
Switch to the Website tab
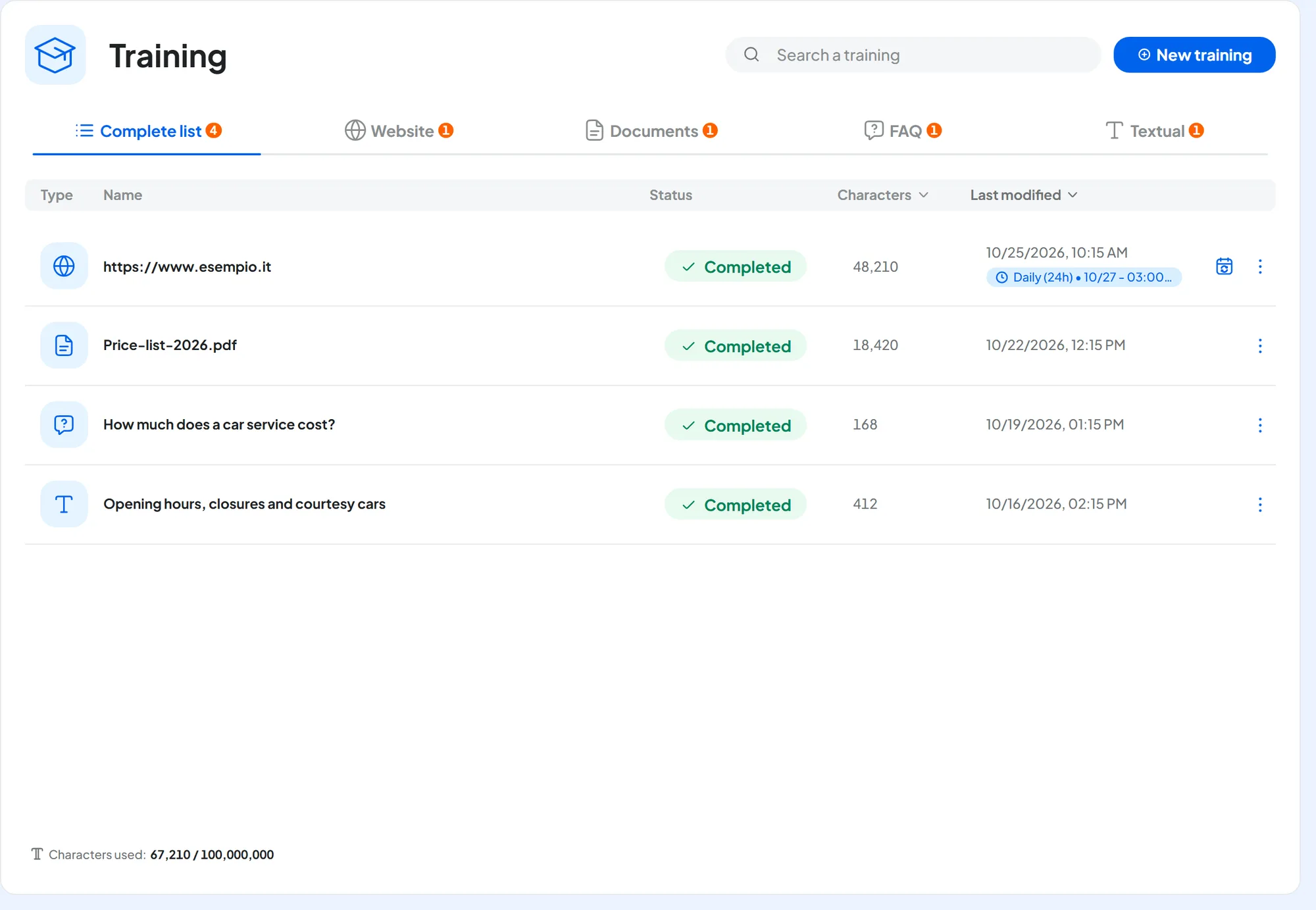tap(399, 131)
